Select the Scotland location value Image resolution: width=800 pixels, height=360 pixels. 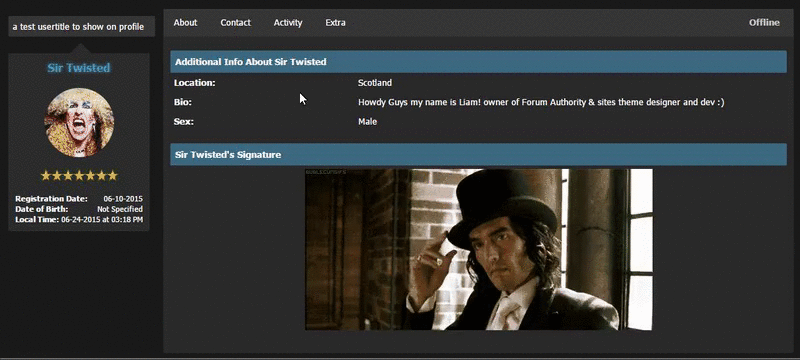(374, 83)
